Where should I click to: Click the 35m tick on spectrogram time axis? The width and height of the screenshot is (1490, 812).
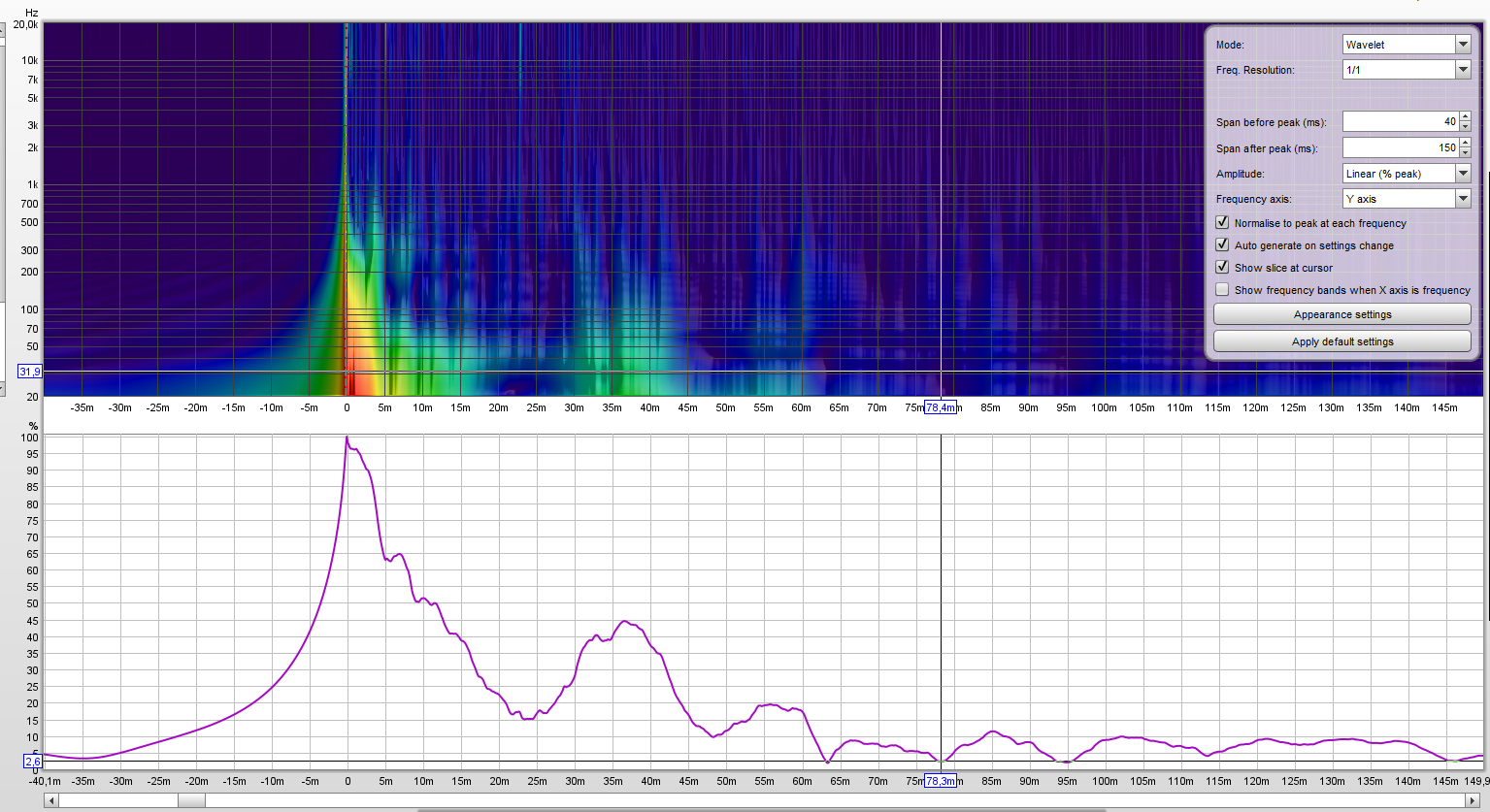click(x=612, y=407)
